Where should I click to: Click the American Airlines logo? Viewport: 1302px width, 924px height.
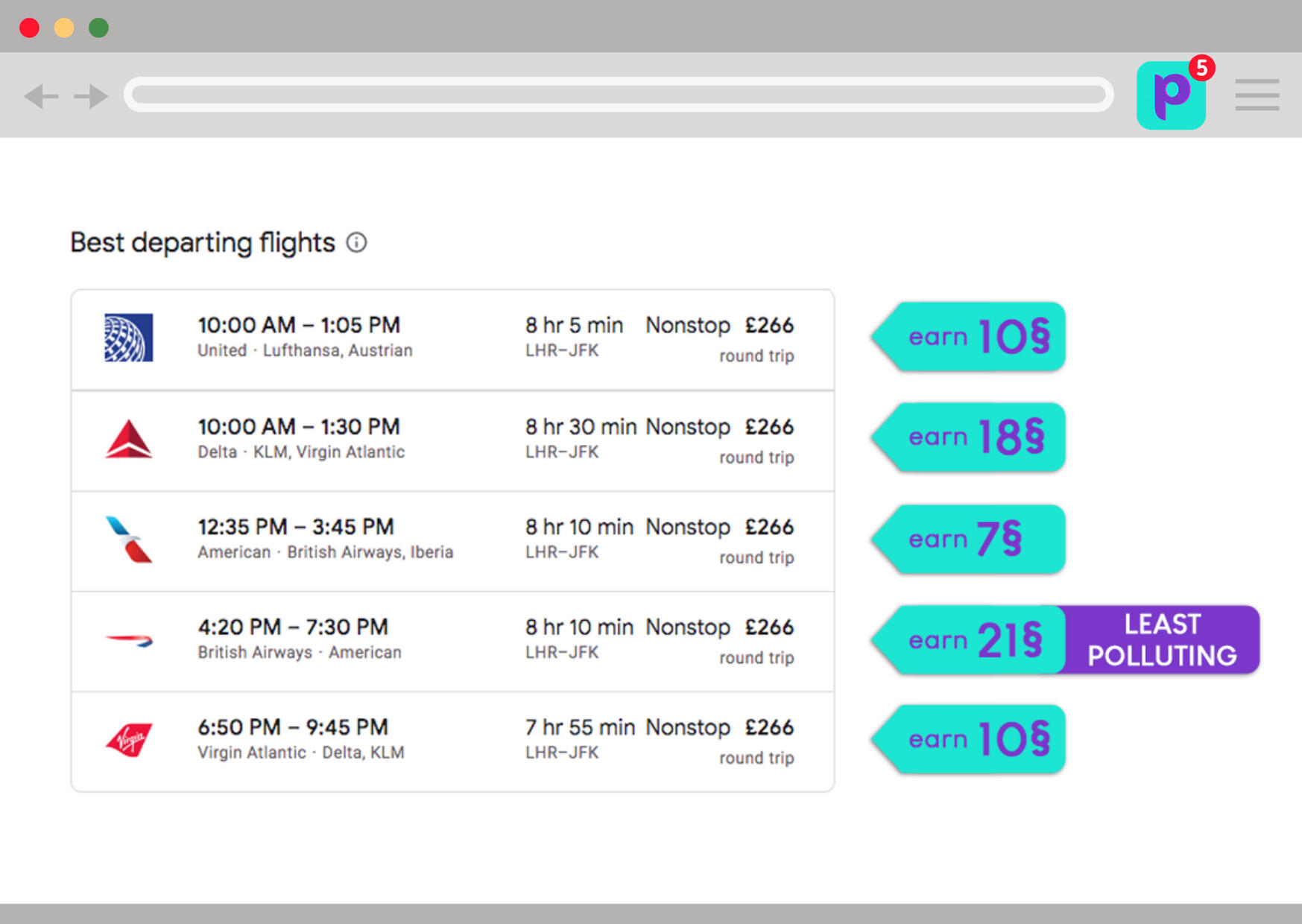coord(128,539)
